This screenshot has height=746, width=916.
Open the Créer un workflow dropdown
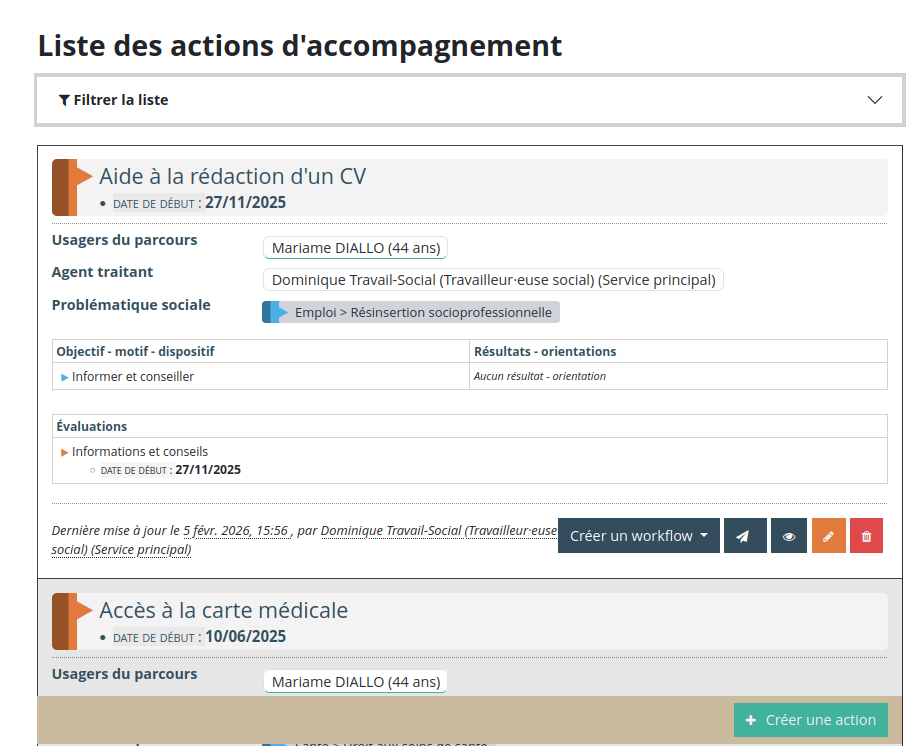tap(638, 536)
